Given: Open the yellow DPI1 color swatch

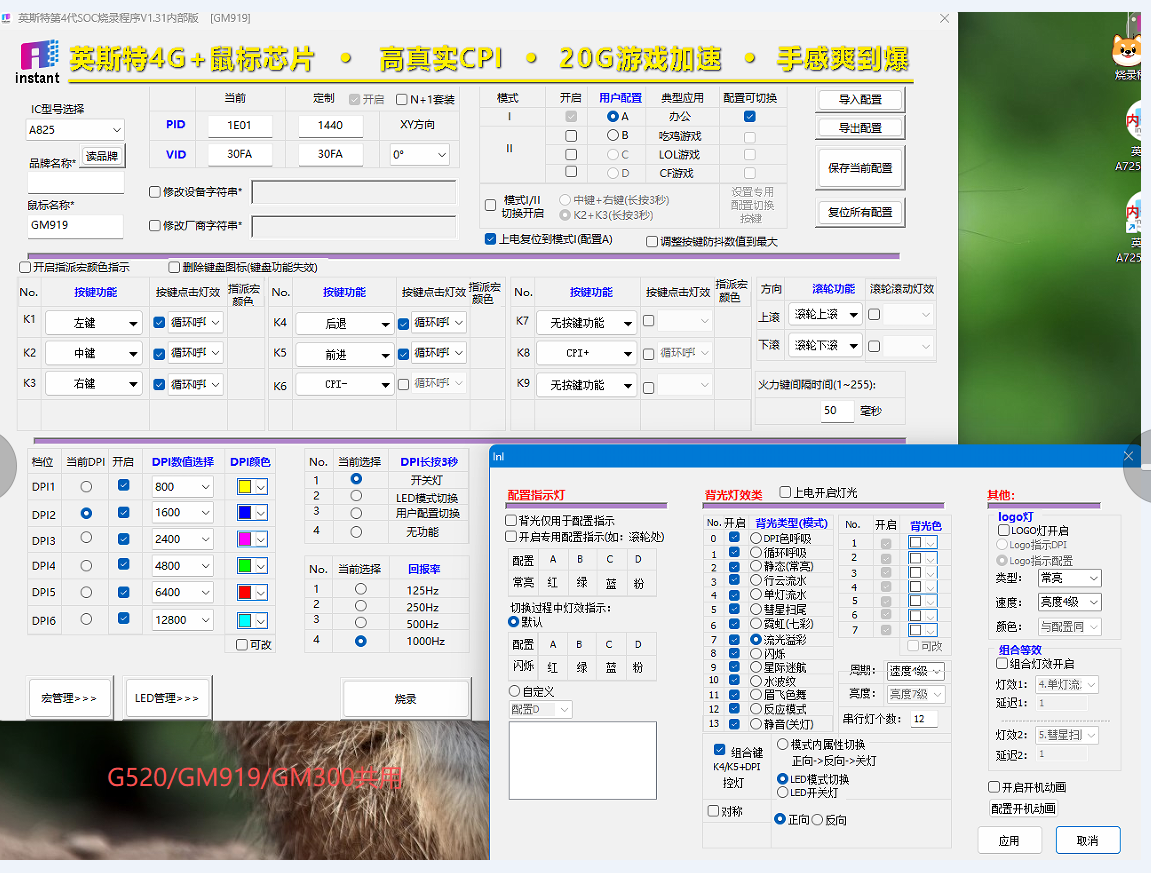Looking at the screenshot, I should 251,487.
